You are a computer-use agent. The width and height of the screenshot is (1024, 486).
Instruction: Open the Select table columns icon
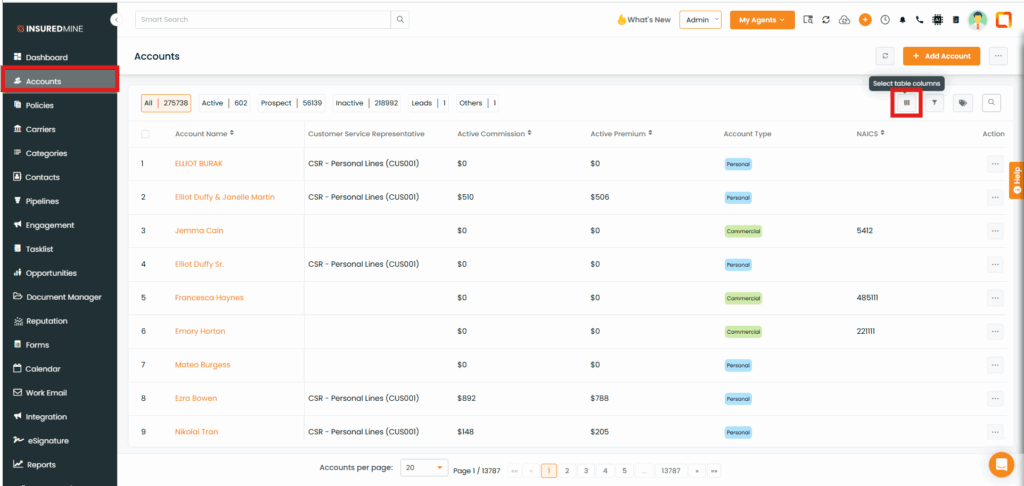907,102
